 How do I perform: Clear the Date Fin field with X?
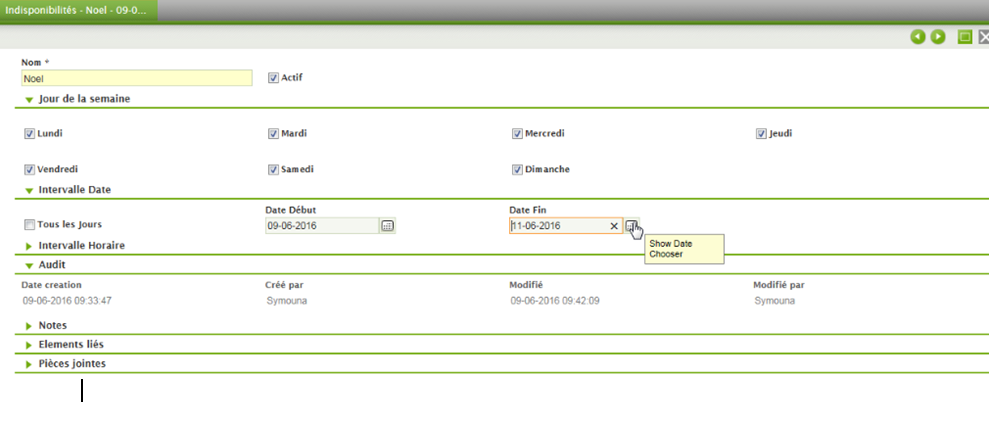(x=614, y=226)
